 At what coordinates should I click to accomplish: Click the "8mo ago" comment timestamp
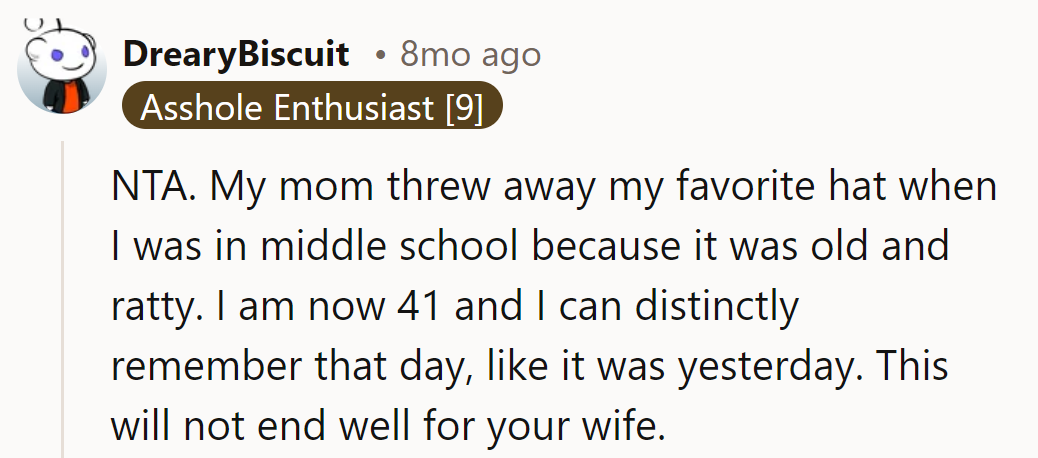pyautogui.click(x=470, y=55)
